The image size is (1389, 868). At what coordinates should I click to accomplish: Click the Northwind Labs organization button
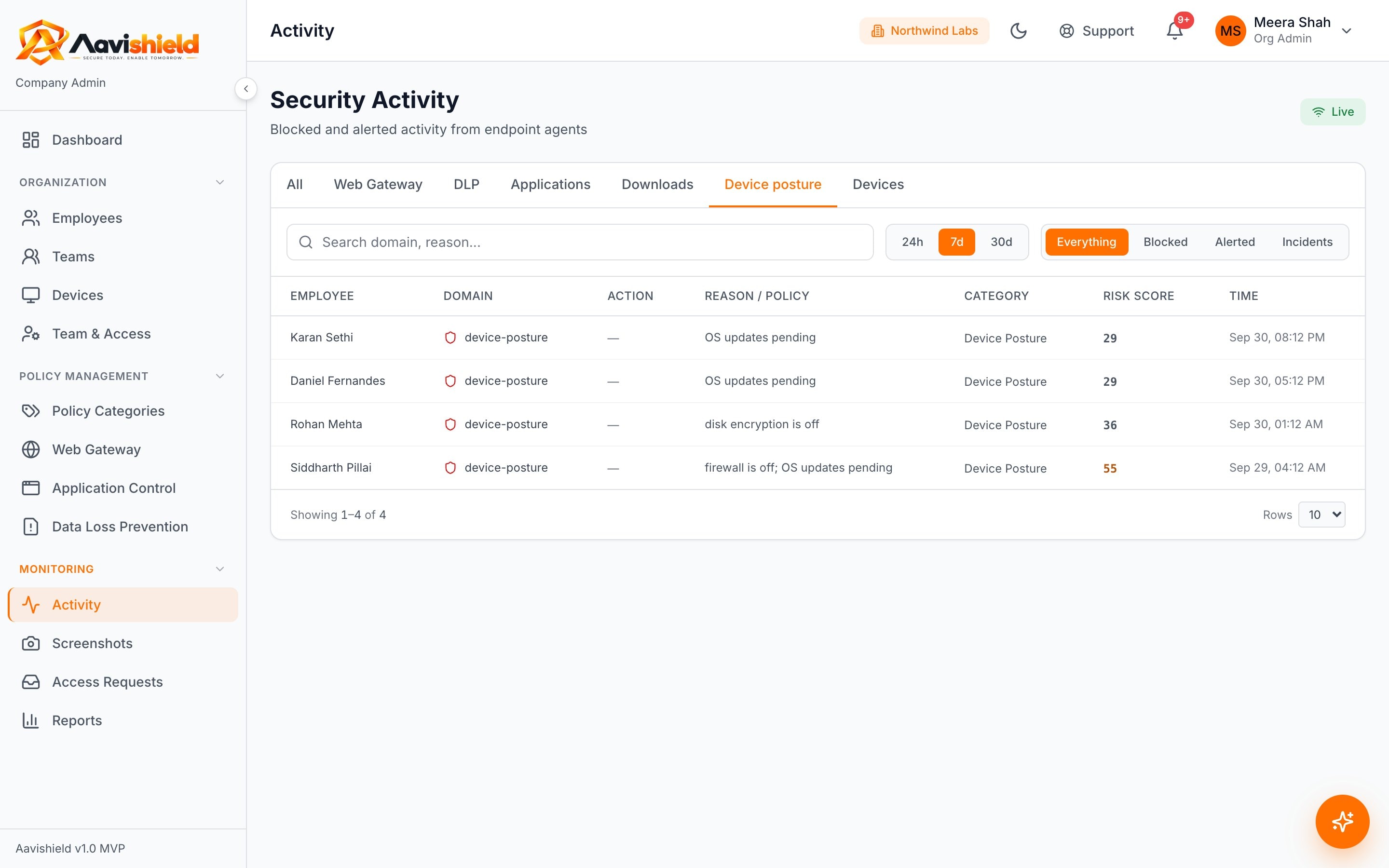tap(924, 31)
